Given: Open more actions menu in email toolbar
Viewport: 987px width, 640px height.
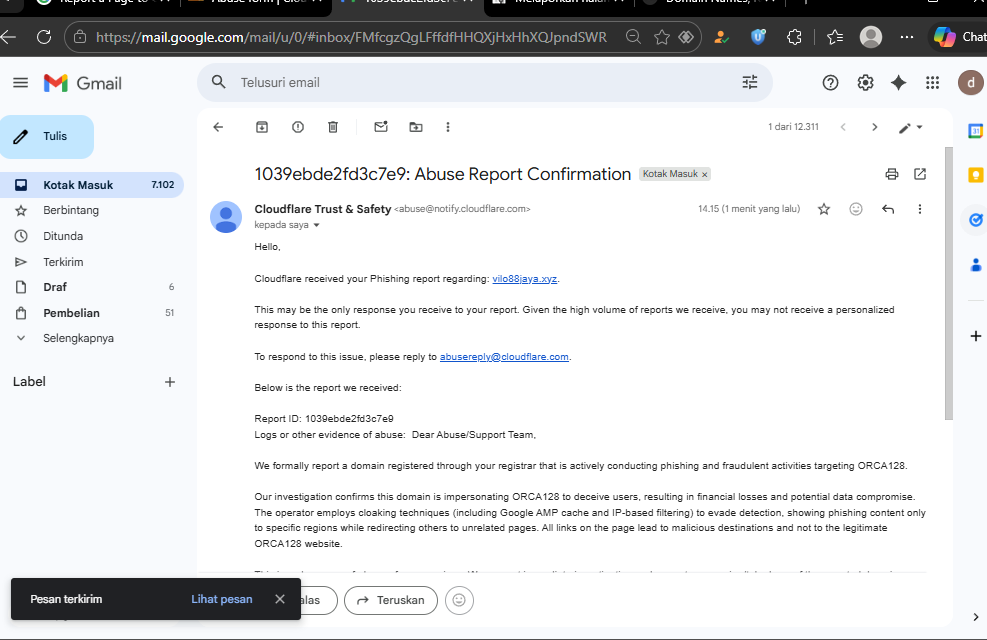Looking at the screenshot, I should (448, 127).
